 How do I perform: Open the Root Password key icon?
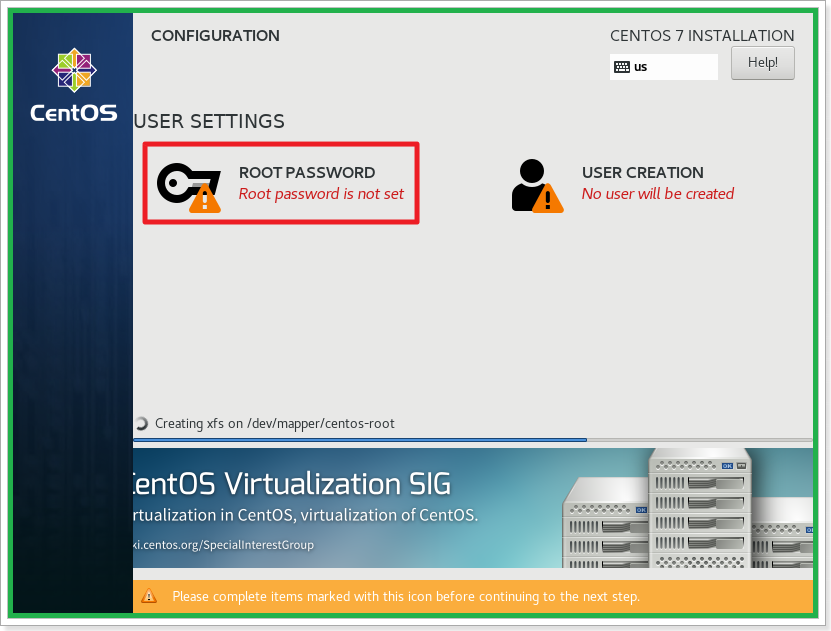pyautogui.click(x=189, y=188)
